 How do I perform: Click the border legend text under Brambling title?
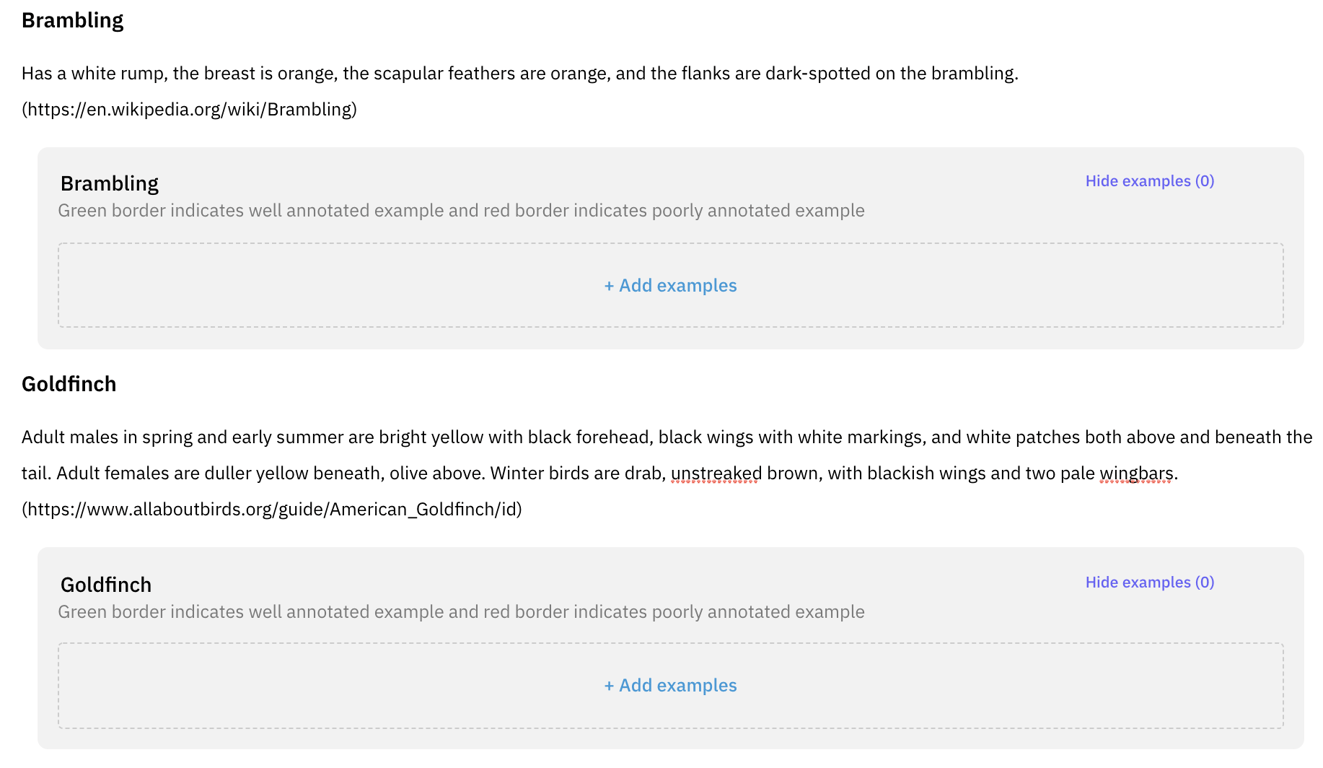tap(461, 210)
